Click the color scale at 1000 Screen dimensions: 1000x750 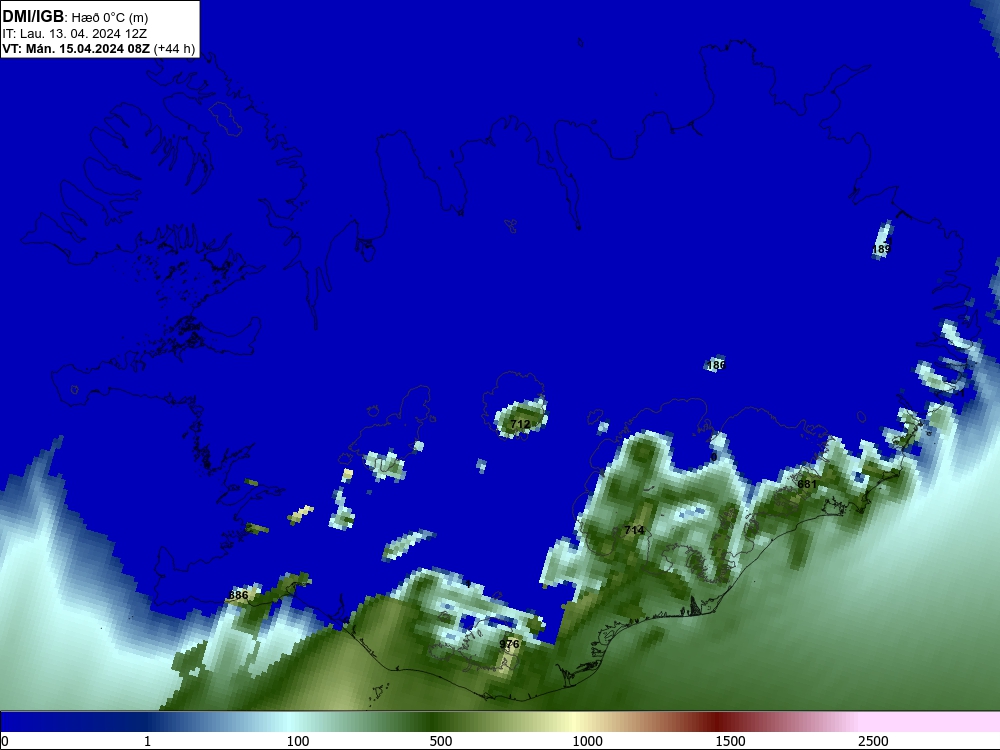587,741
